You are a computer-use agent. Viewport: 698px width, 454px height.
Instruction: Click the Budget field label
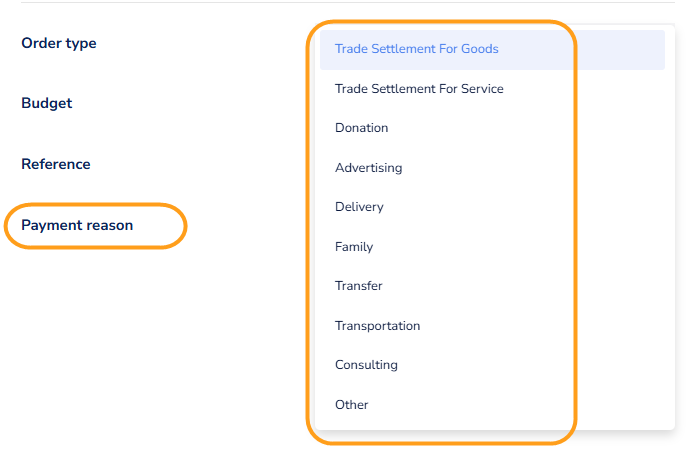pos(47,103)
